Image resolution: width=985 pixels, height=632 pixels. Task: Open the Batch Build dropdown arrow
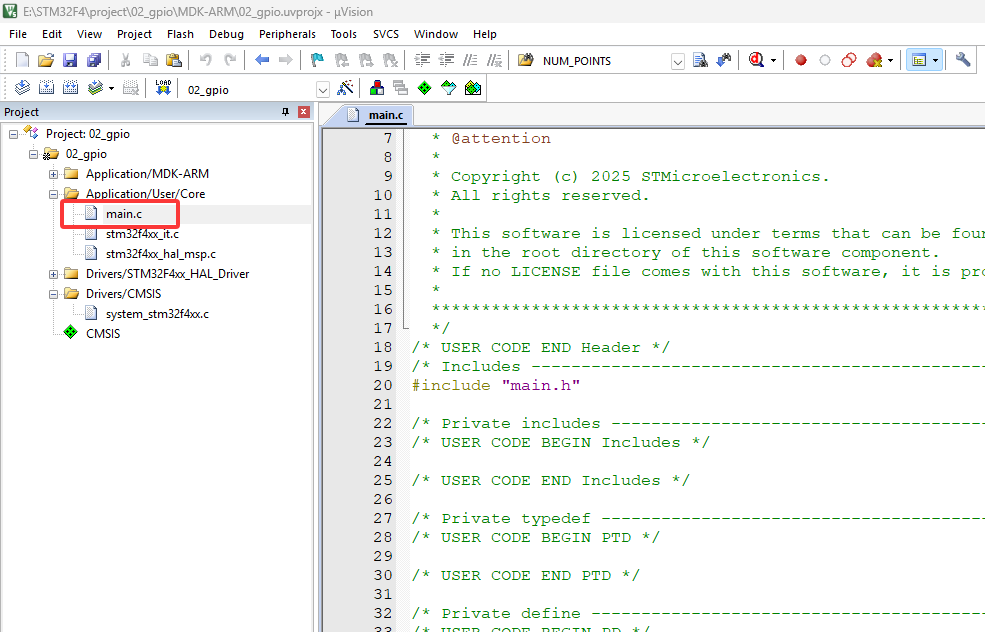click(111, 89)
